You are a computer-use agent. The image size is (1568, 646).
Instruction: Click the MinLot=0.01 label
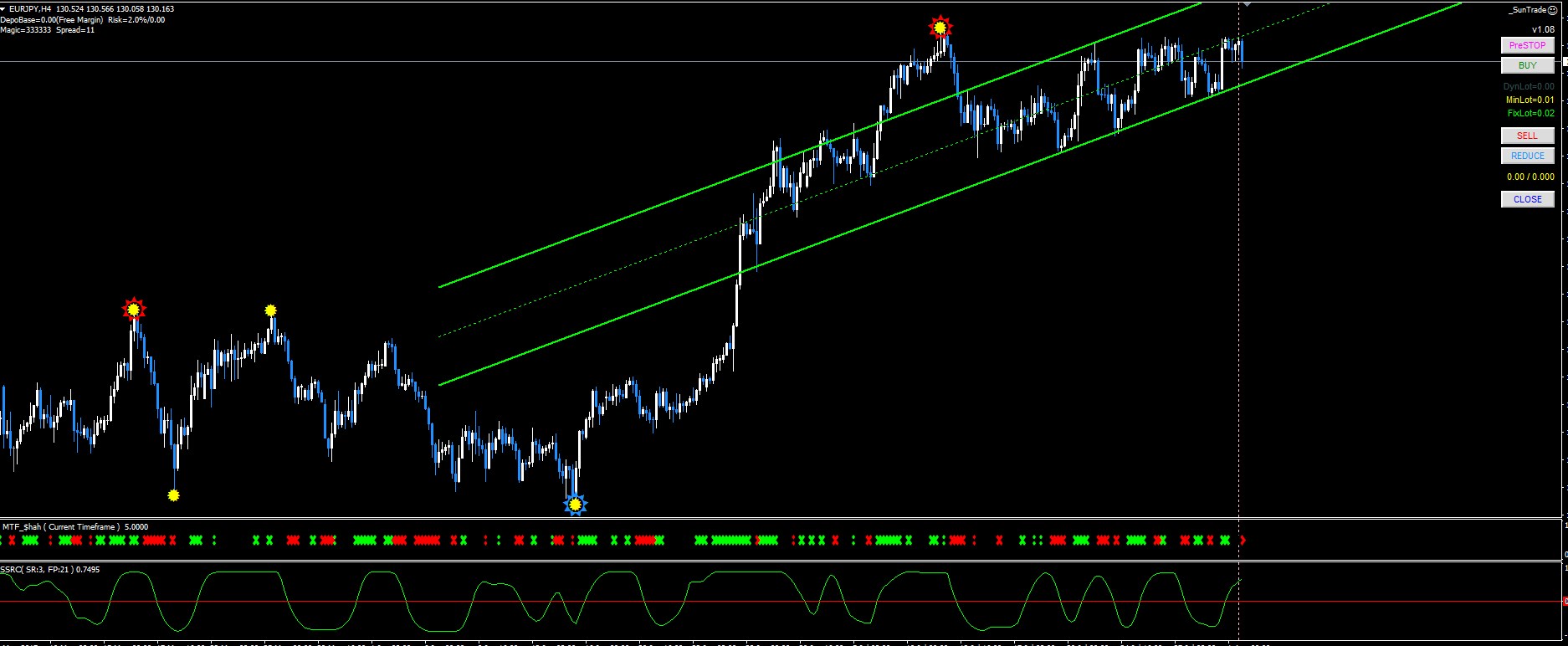[x=1530, y=100]
